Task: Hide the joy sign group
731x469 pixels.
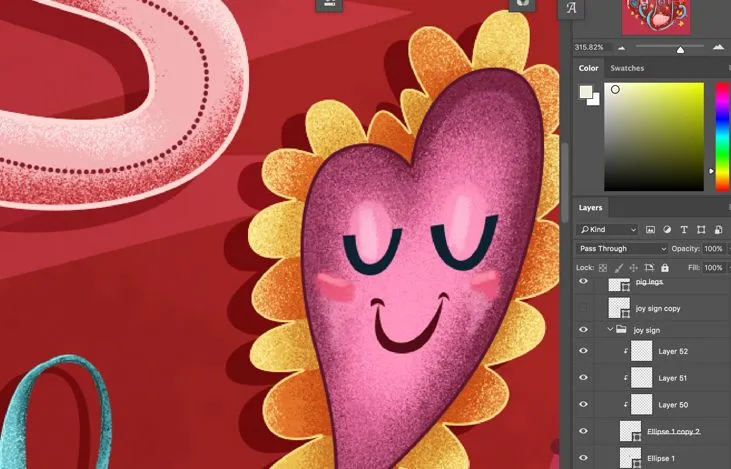Action: pyautogui.click(x=583, y=330)
